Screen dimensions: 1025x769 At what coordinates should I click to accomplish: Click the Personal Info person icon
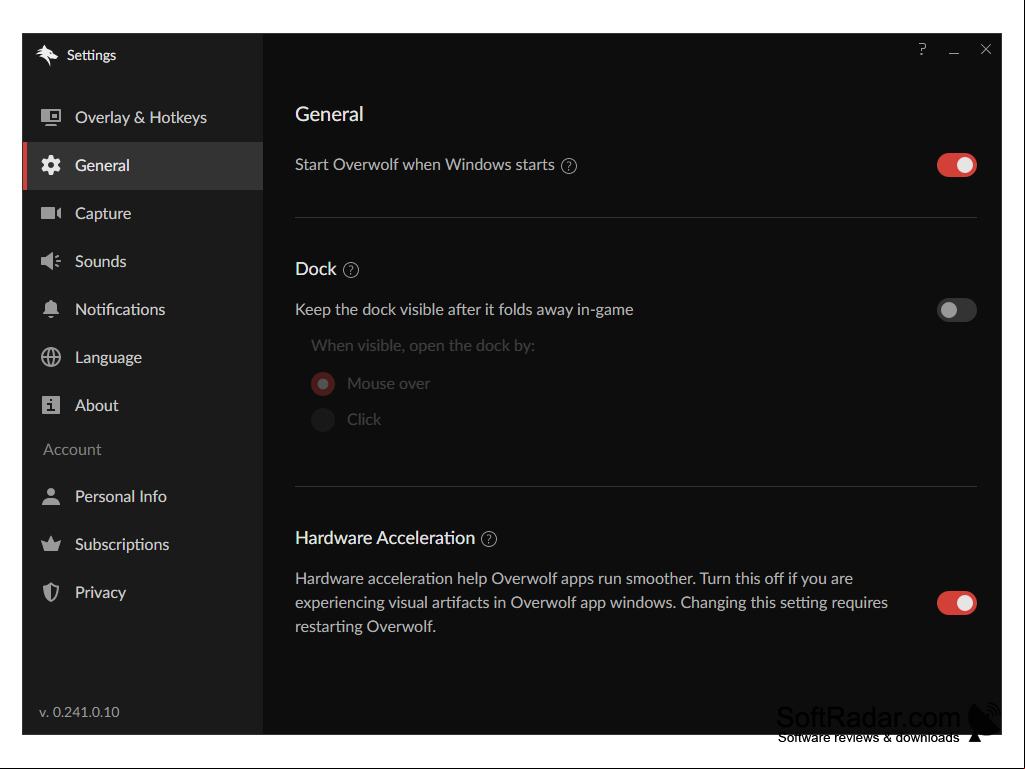(x=51, y=496)
